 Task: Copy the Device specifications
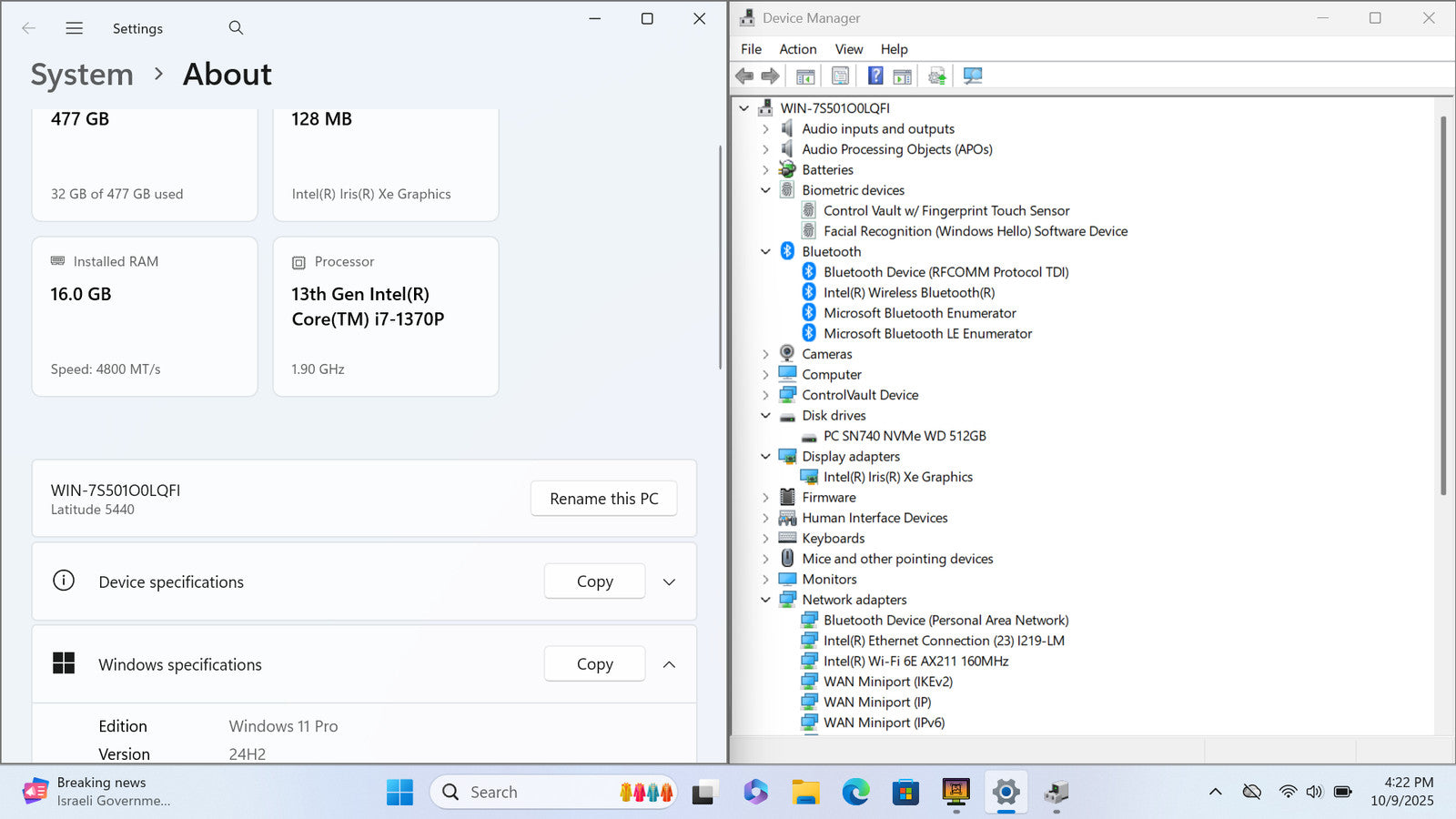(594, 581)
